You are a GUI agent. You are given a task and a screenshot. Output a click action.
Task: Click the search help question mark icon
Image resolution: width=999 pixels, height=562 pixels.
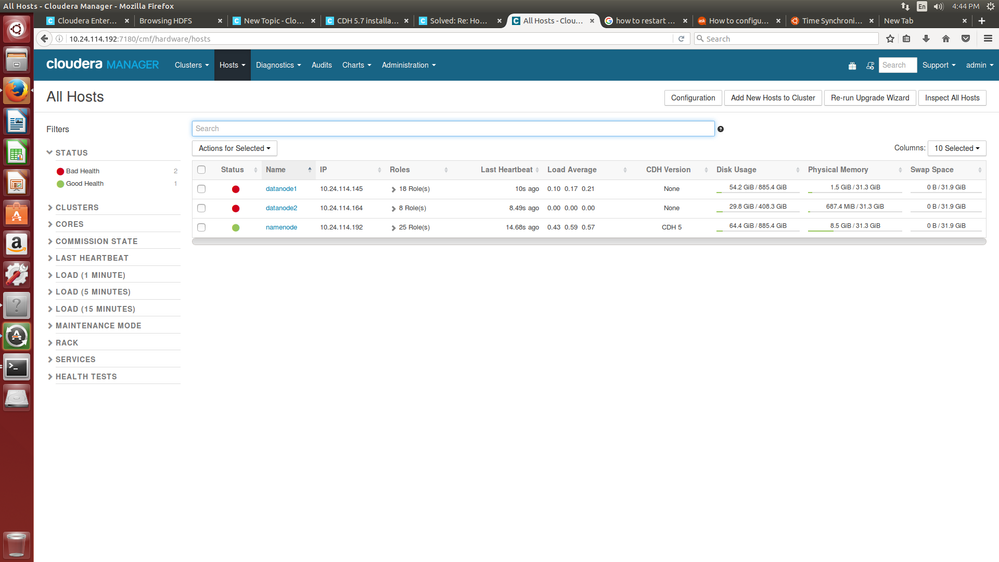click(x=721, y=129)
